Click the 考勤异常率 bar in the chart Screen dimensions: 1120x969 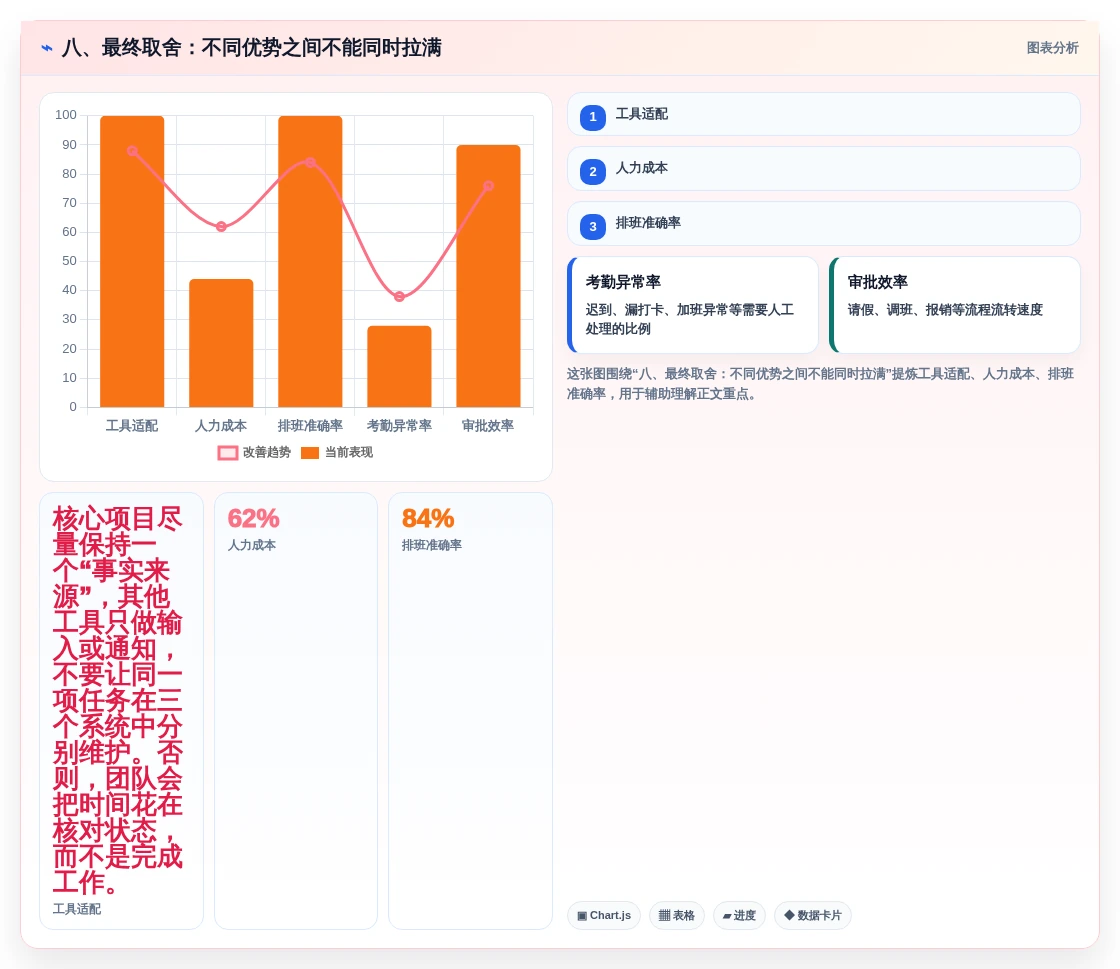coord(399,366)
